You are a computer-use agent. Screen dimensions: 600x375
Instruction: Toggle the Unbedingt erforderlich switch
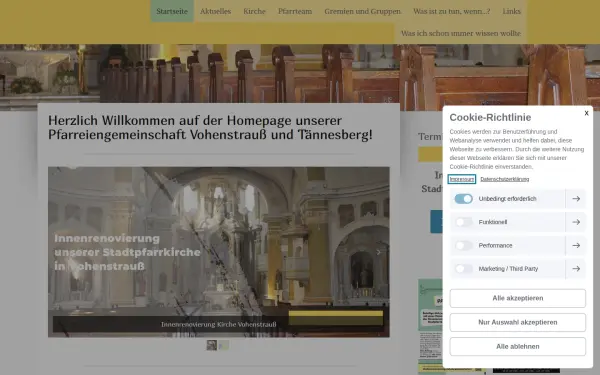click(463, 199)
